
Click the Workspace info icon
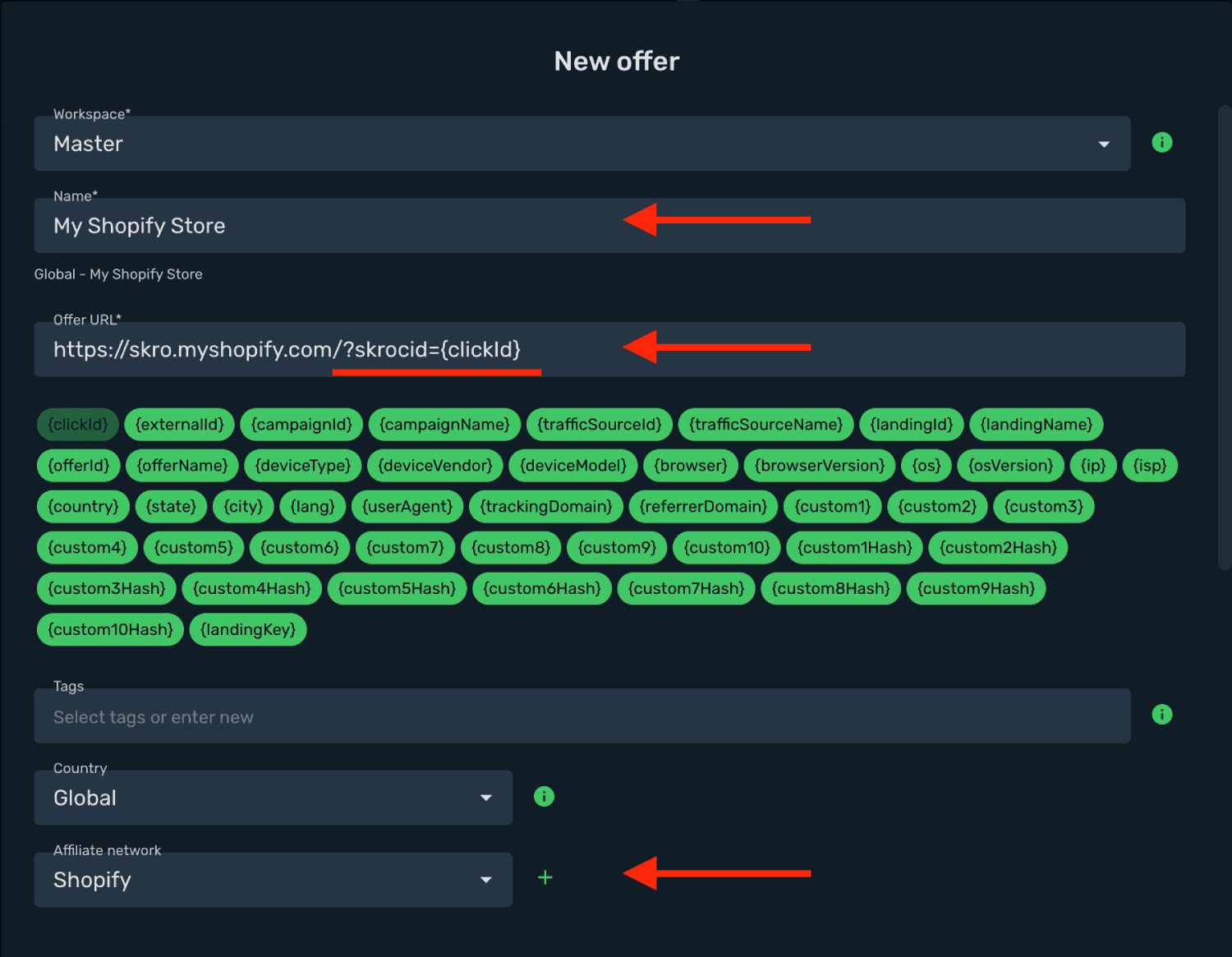click(1162, 142)
